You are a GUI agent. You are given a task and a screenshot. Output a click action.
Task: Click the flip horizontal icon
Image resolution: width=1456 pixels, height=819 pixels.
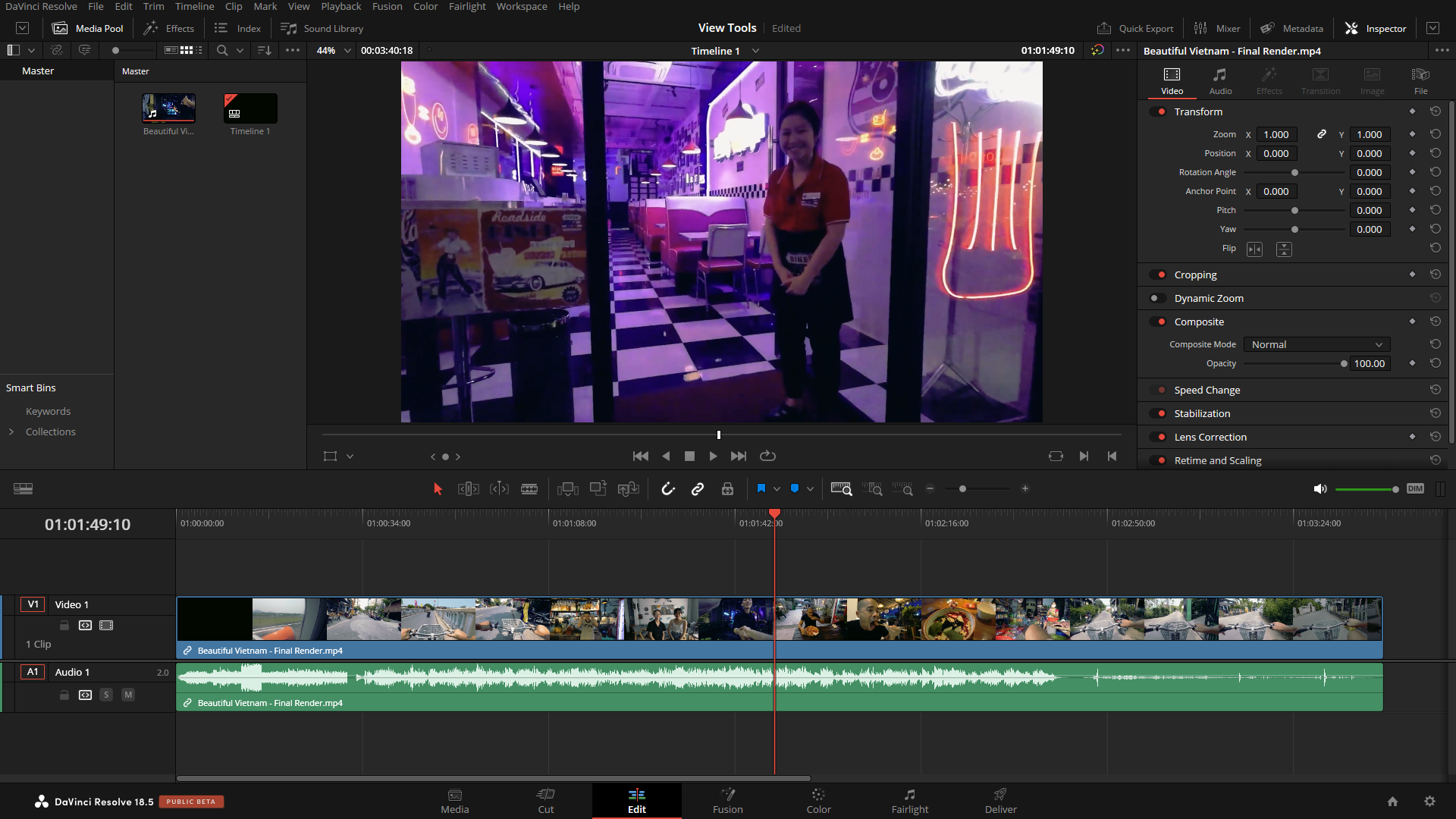tap(1254, 249)
